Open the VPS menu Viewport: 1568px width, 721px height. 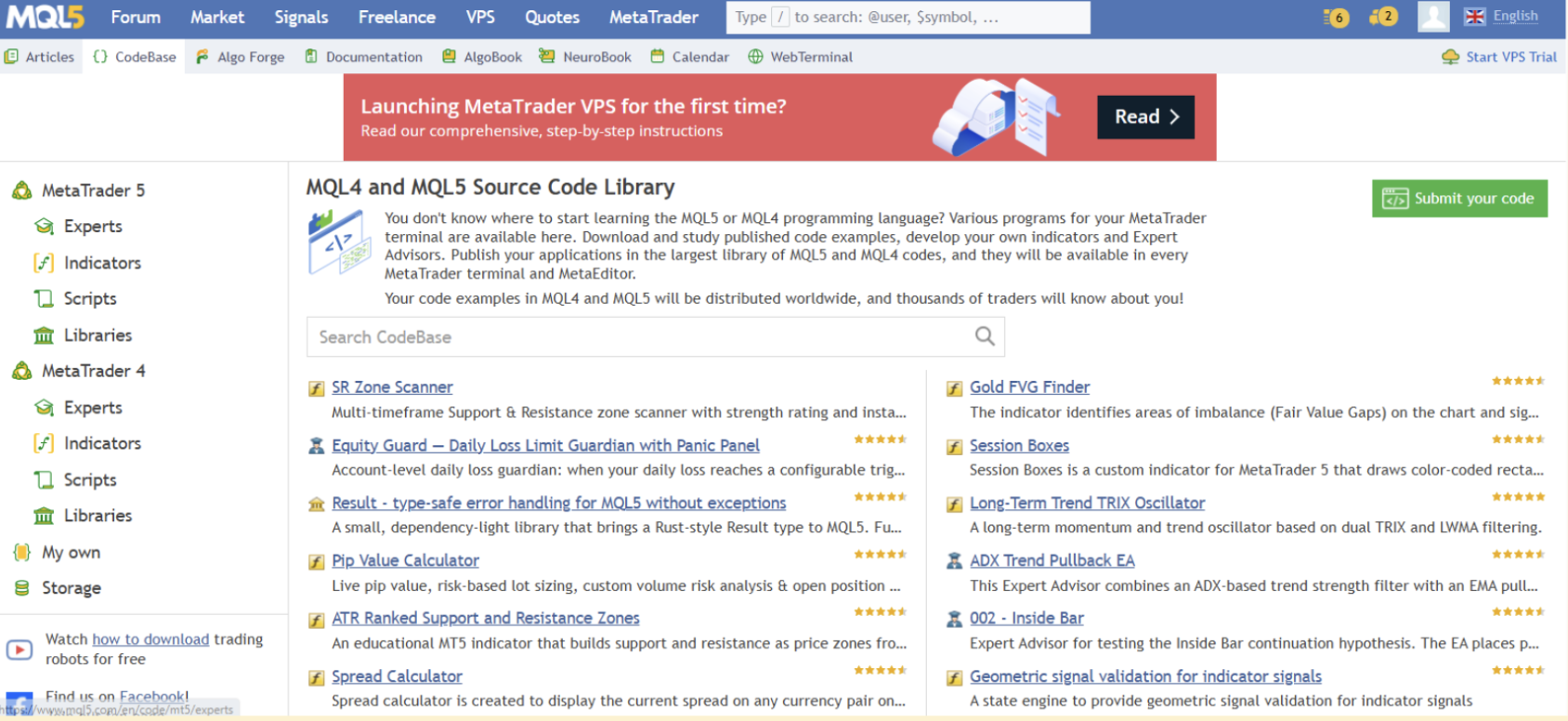[480, 17]
